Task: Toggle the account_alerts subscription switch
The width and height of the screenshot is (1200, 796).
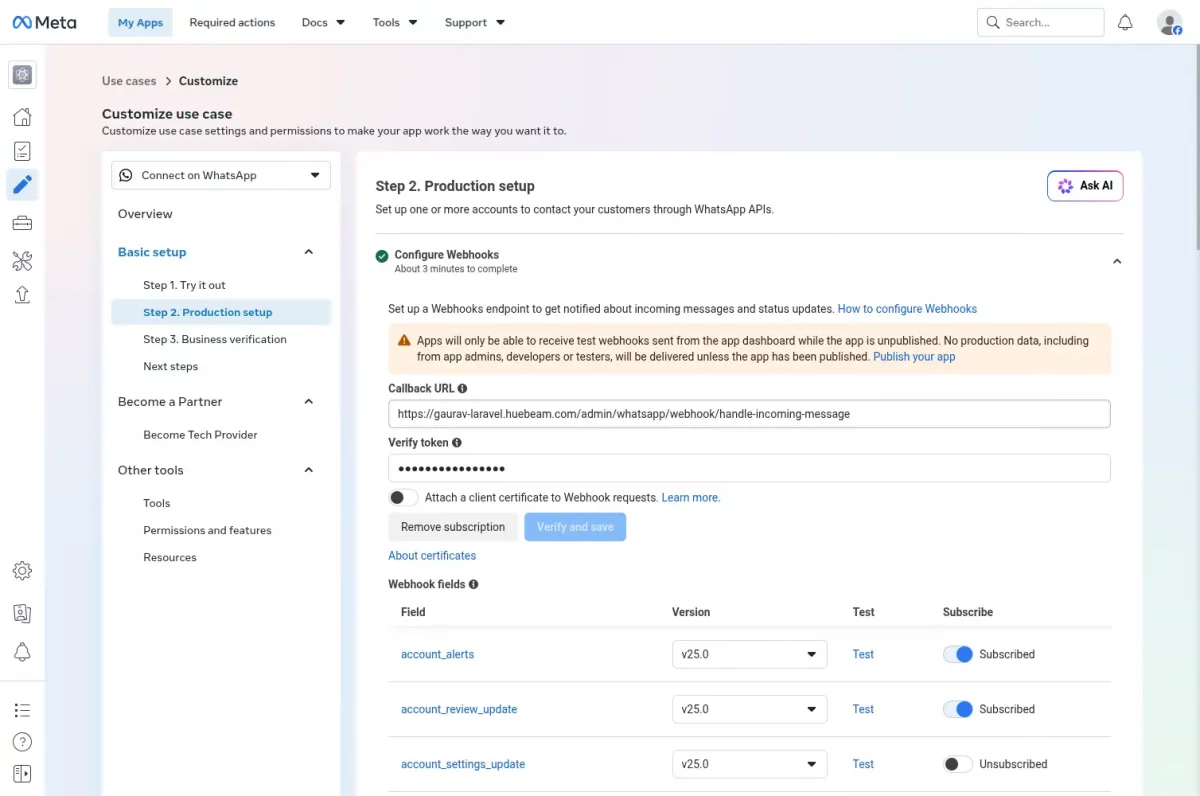Action: [x=958, y=654]
